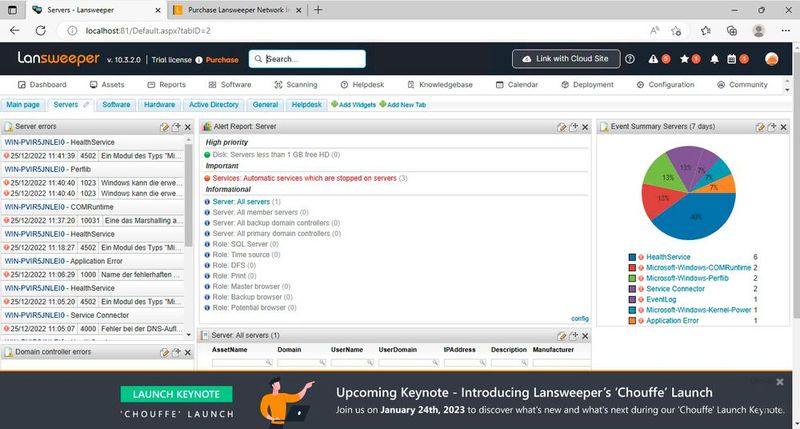Edit the Server: All servers widget
The width and height of the screenshot is (800, 429).
coord(562,336)
